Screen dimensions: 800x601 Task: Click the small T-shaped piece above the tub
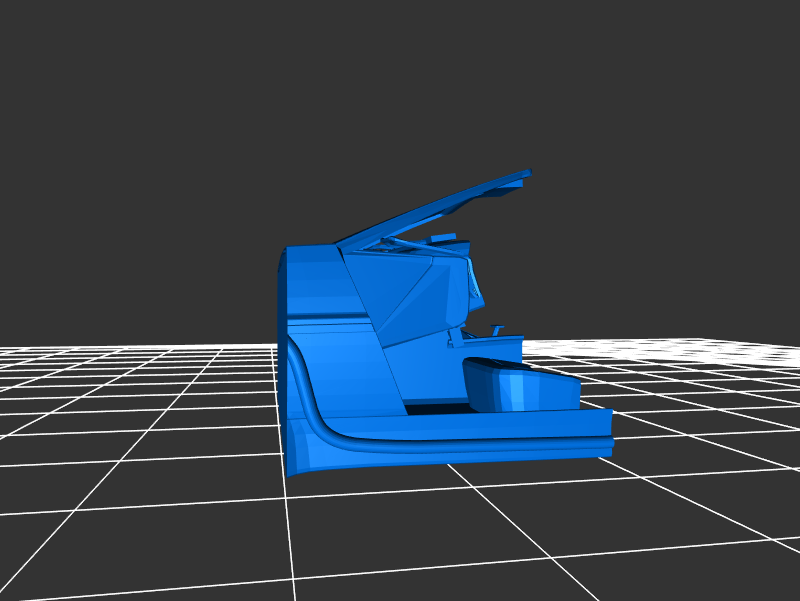tap(497, 329)
